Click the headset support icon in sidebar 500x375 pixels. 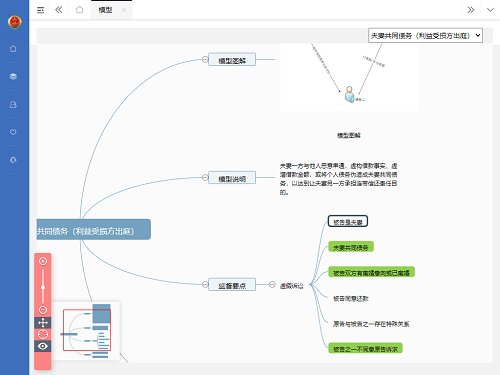13,160
